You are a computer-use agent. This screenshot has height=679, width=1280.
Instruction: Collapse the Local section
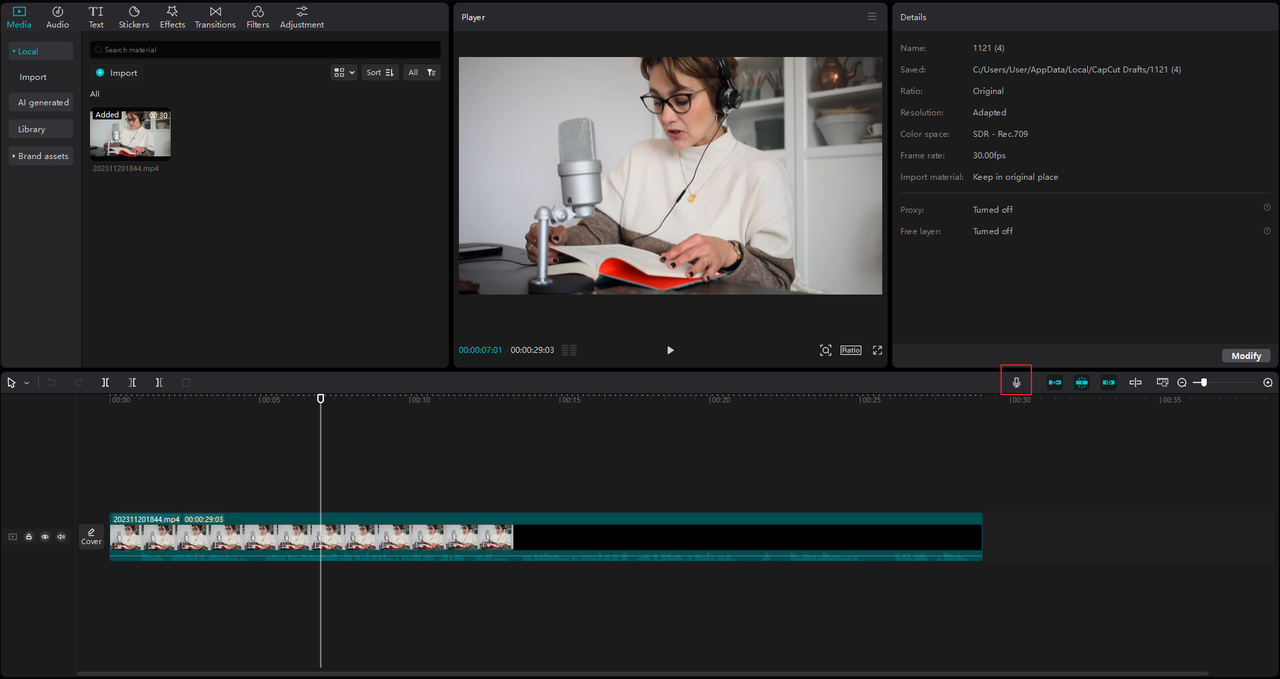41,51
